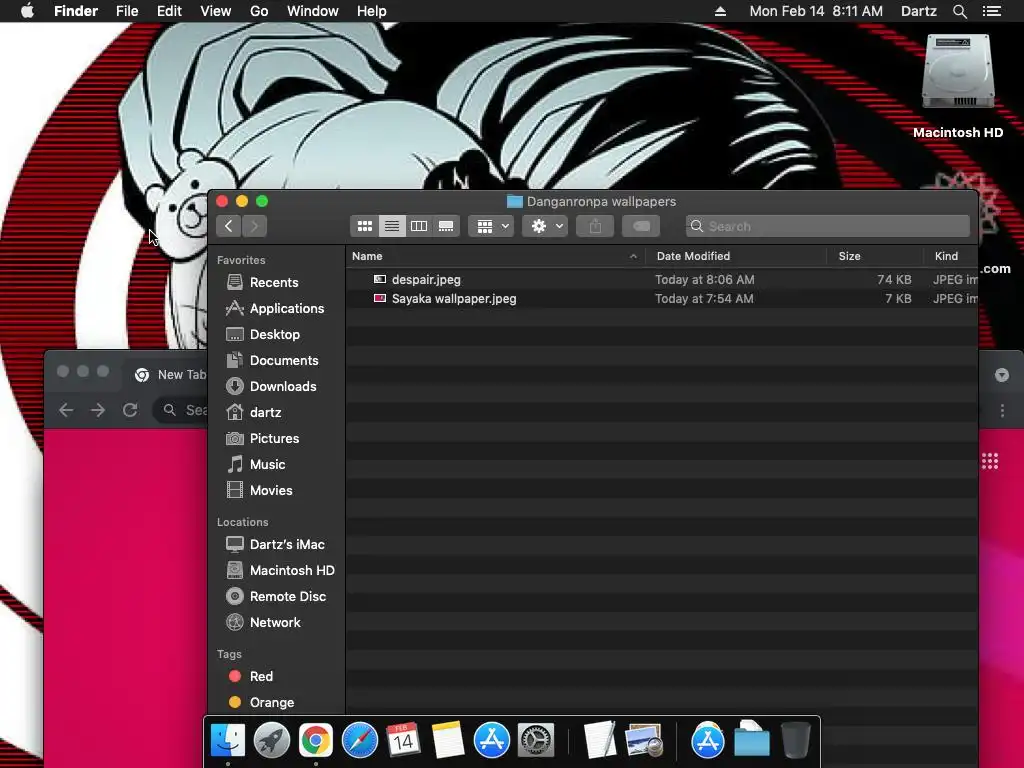Go forward in Finder history
Image resolution: width=1024 pixels, height=768 pixels.
pos(255,226)
